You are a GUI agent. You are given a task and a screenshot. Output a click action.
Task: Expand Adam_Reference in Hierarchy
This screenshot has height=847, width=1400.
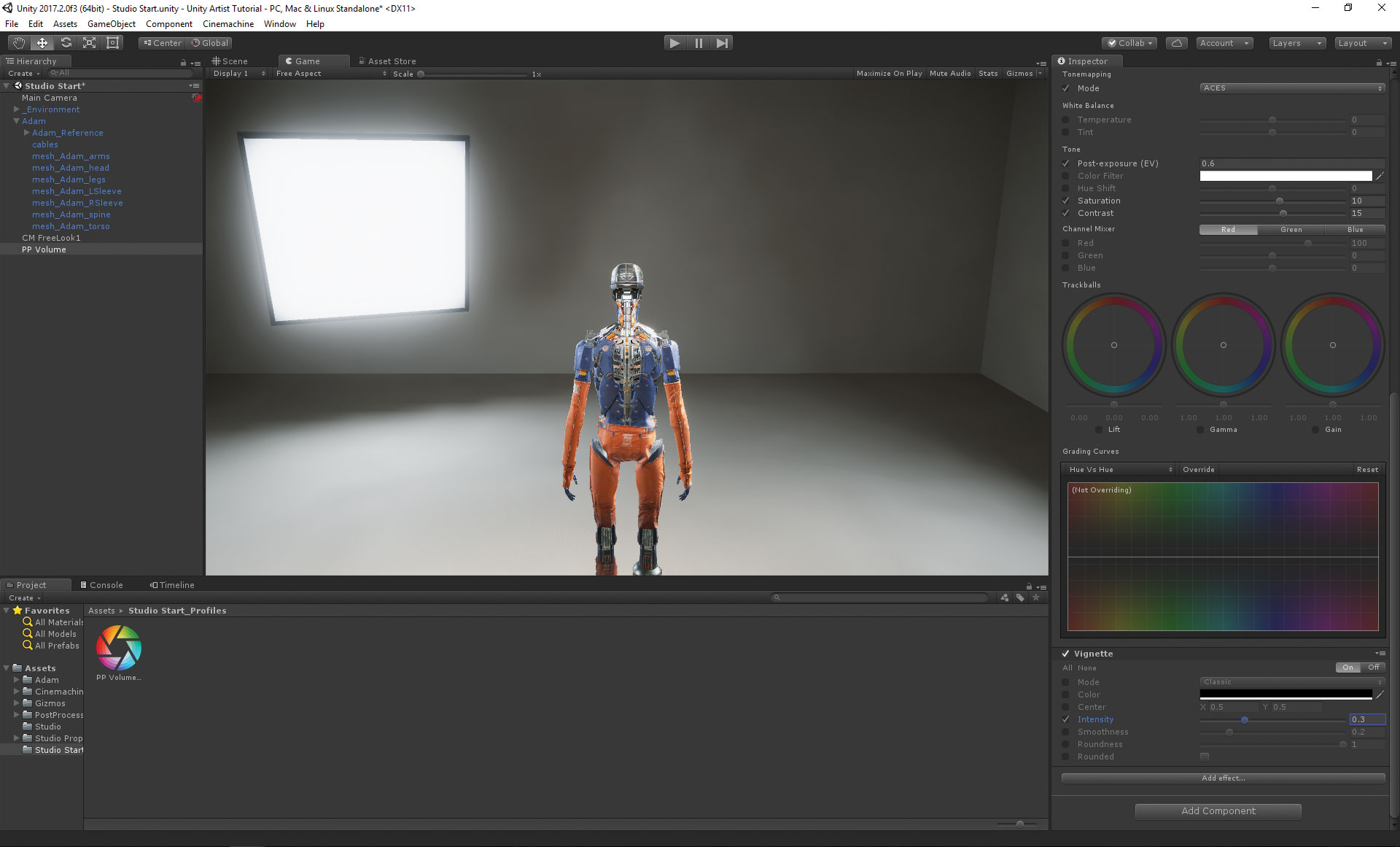[x=26, y=133]
